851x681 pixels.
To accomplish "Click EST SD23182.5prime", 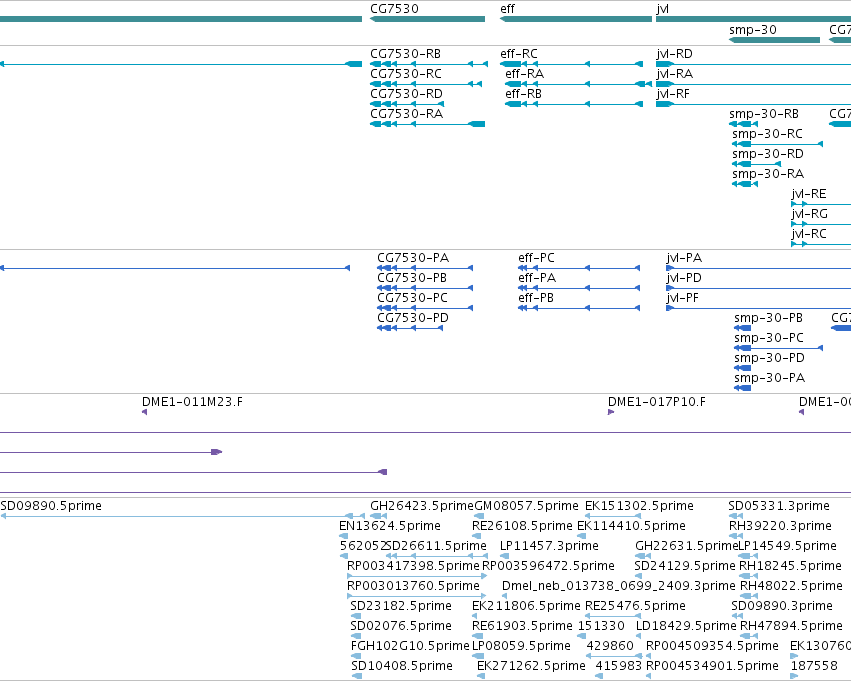I will click(x=401, y=607).
